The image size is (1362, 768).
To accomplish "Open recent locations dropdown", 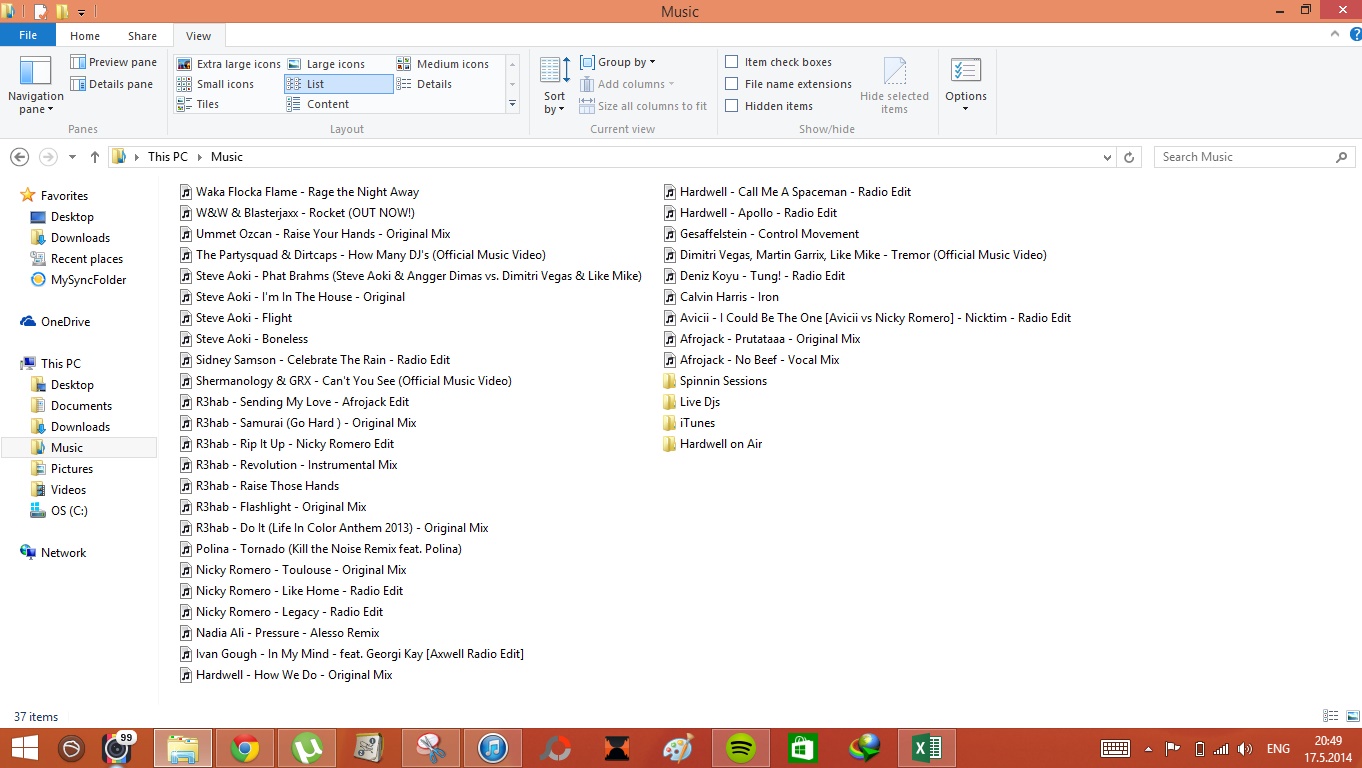I will click(x=72, y=157).
